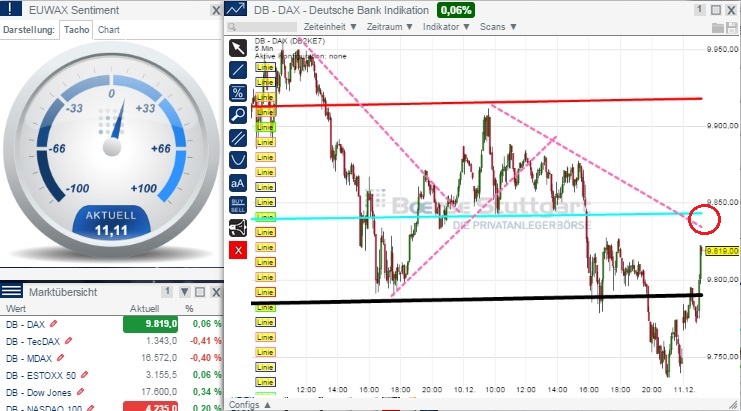
Task: Click the red X delete drawings tool
Action: coord(238,250)
